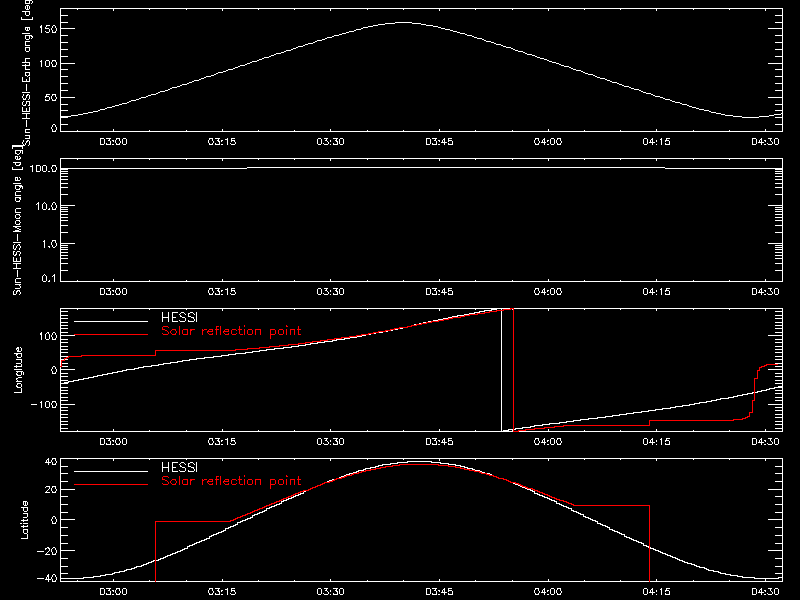Click the 20 tick on Latitude axis
The height and width of the screenshot is (600, 800).
[x=51, y=490]
